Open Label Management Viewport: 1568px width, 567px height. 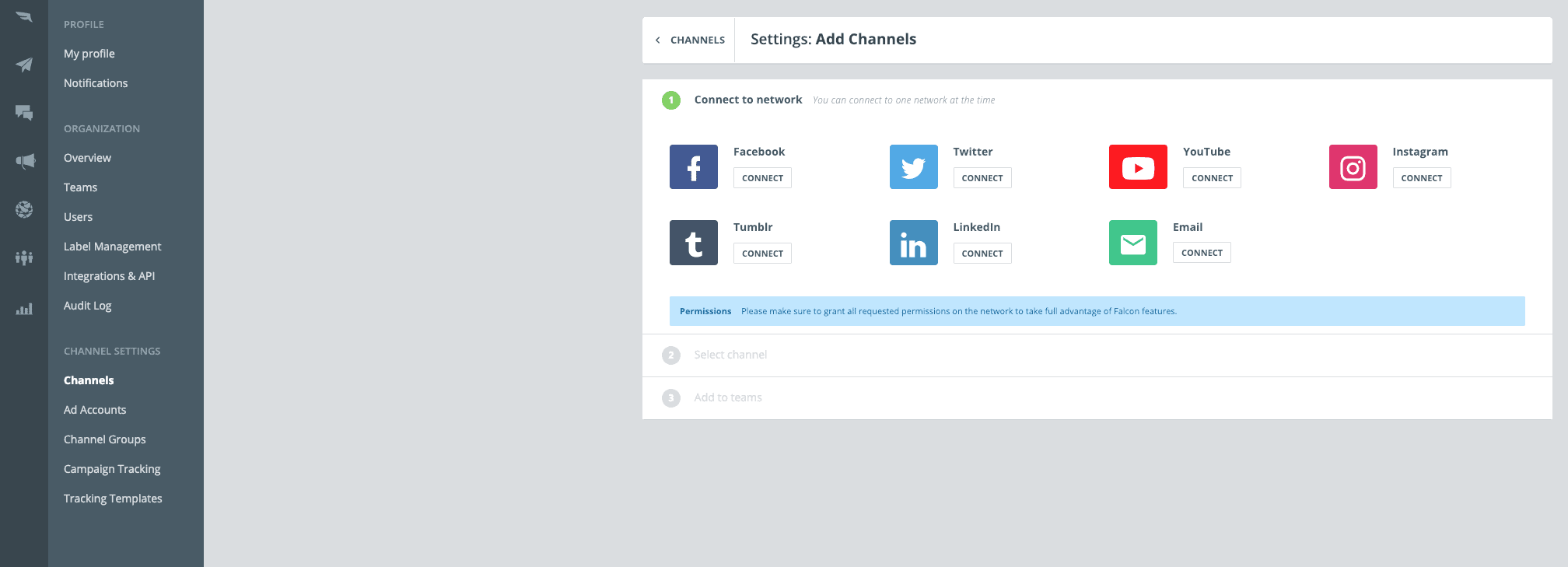[113, 247]
